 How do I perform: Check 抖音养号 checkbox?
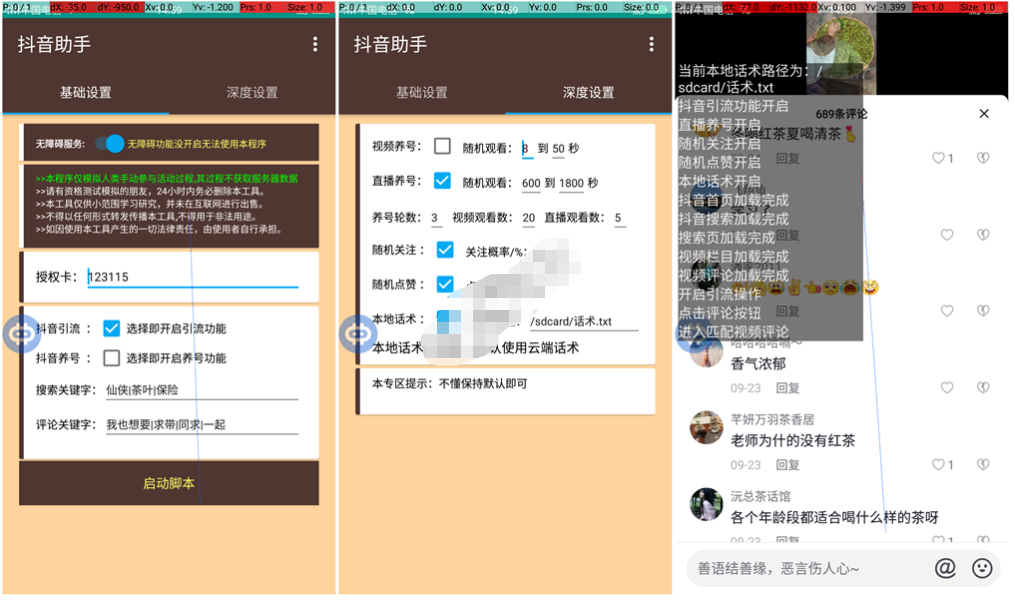pos(111,357)
